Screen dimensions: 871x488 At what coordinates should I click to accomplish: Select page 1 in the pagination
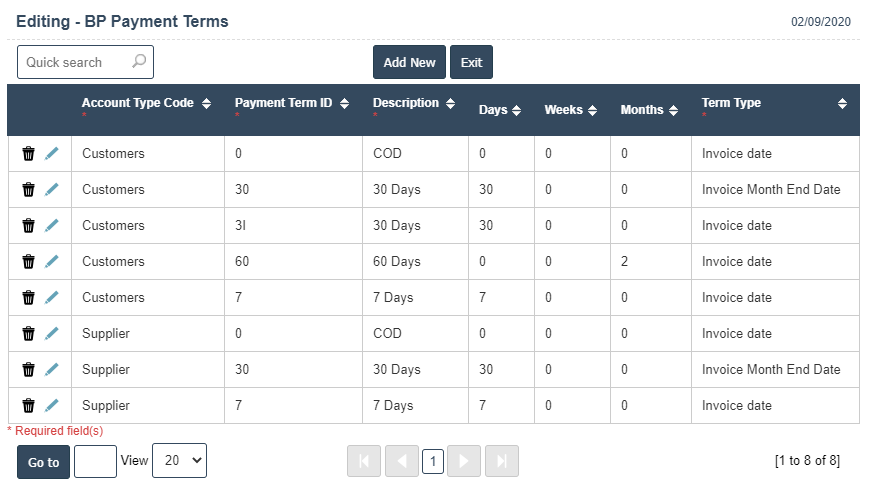click(x=433, y=461)
